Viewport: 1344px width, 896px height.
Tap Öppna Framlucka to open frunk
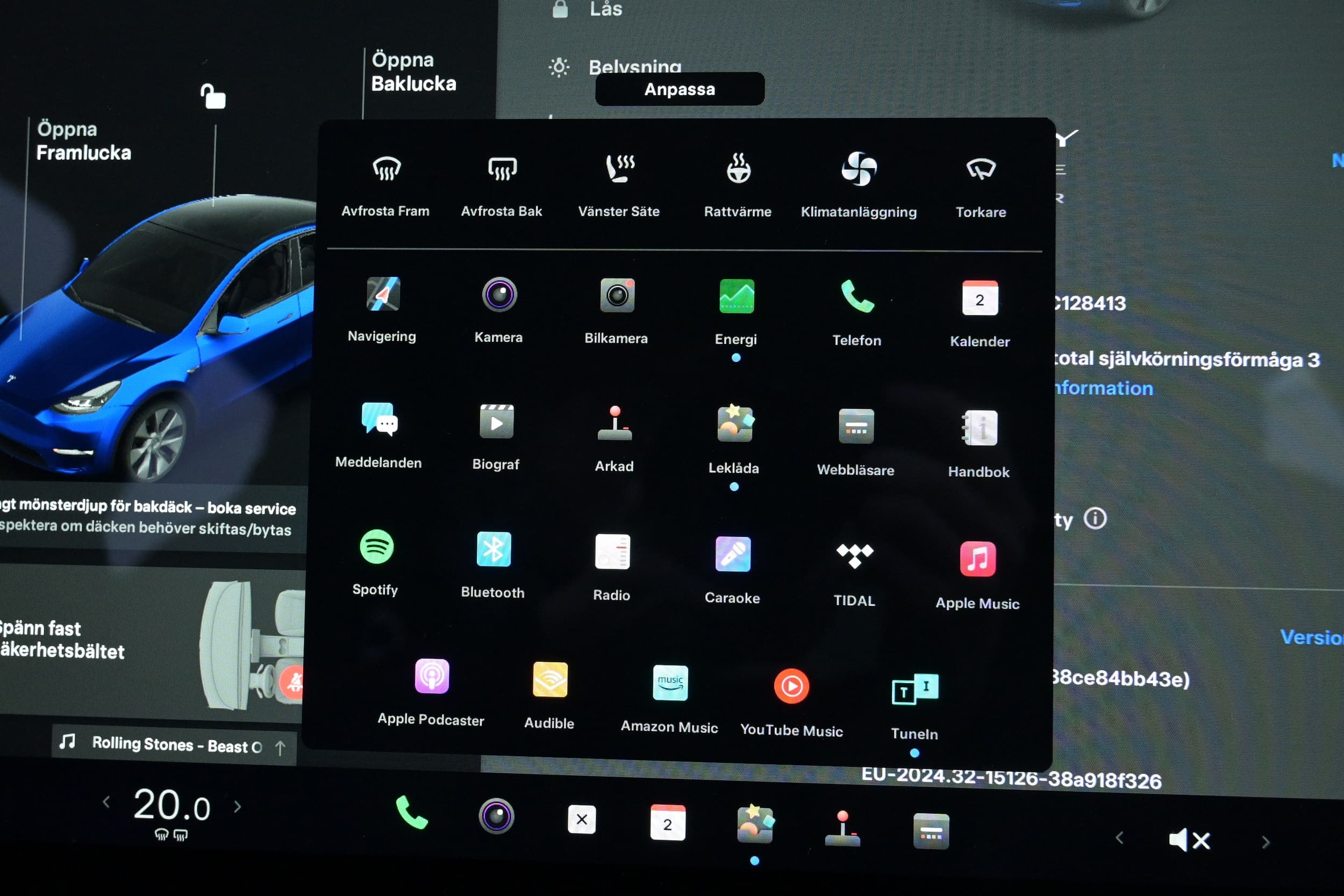(83, 141)
